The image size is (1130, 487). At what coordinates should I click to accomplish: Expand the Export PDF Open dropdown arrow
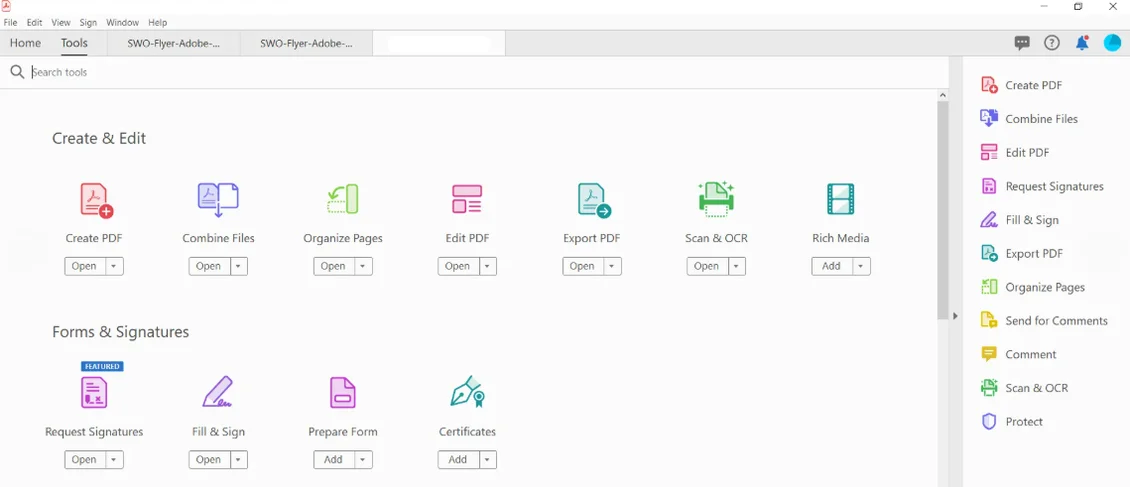pyautogui.click(x=613, y=266)
